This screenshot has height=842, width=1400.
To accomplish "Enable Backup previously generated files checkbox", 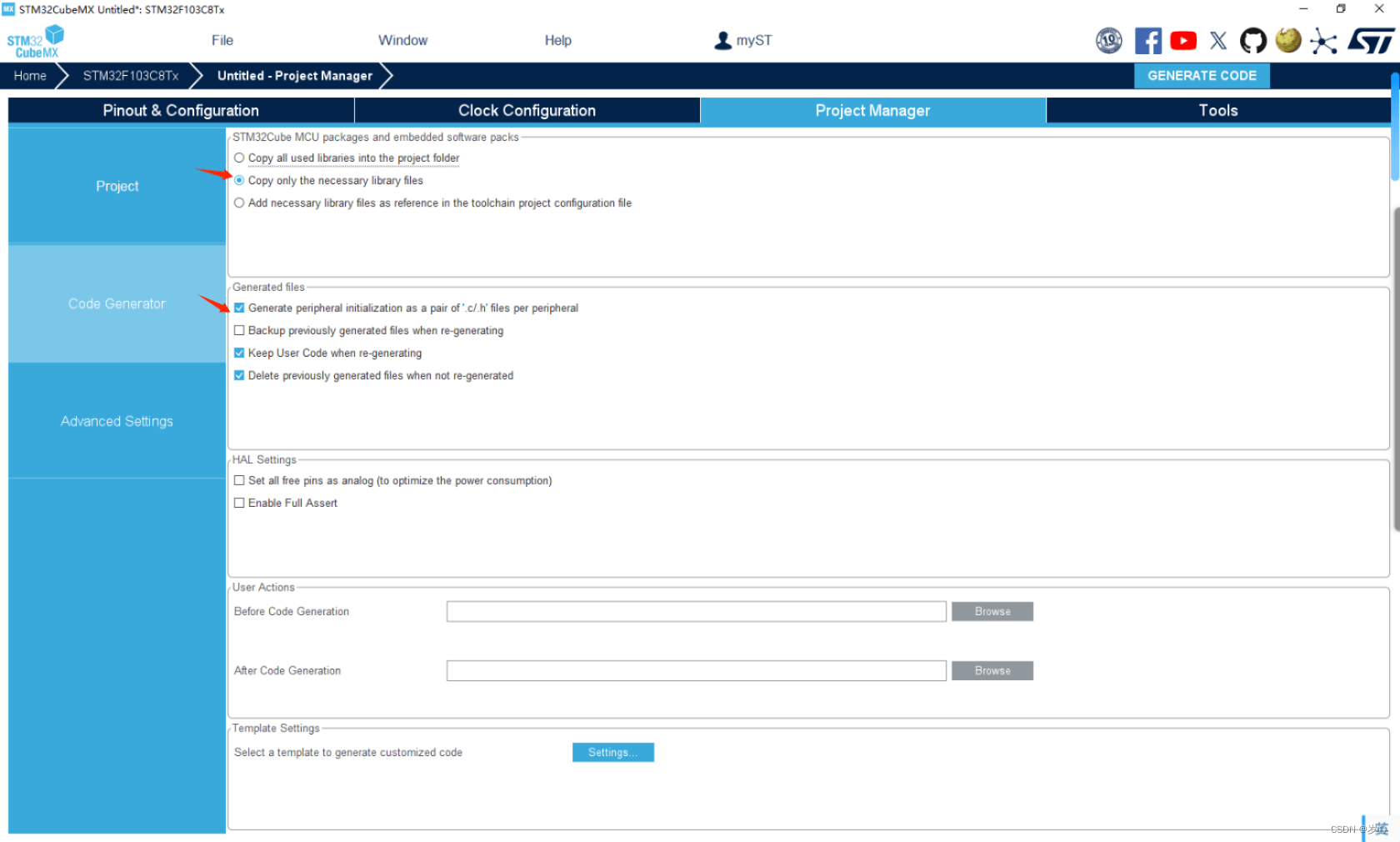I will coord(239,330).
